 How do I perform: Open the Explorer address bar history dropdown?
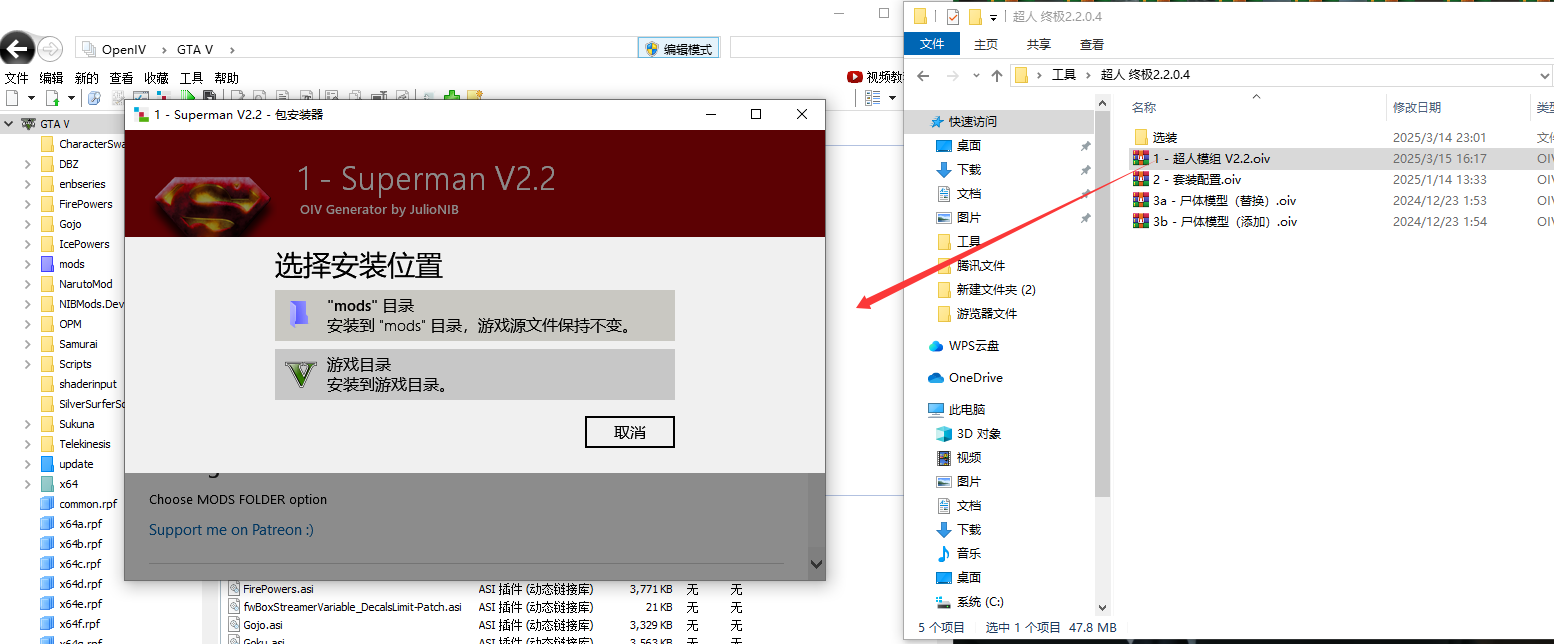1545,75
